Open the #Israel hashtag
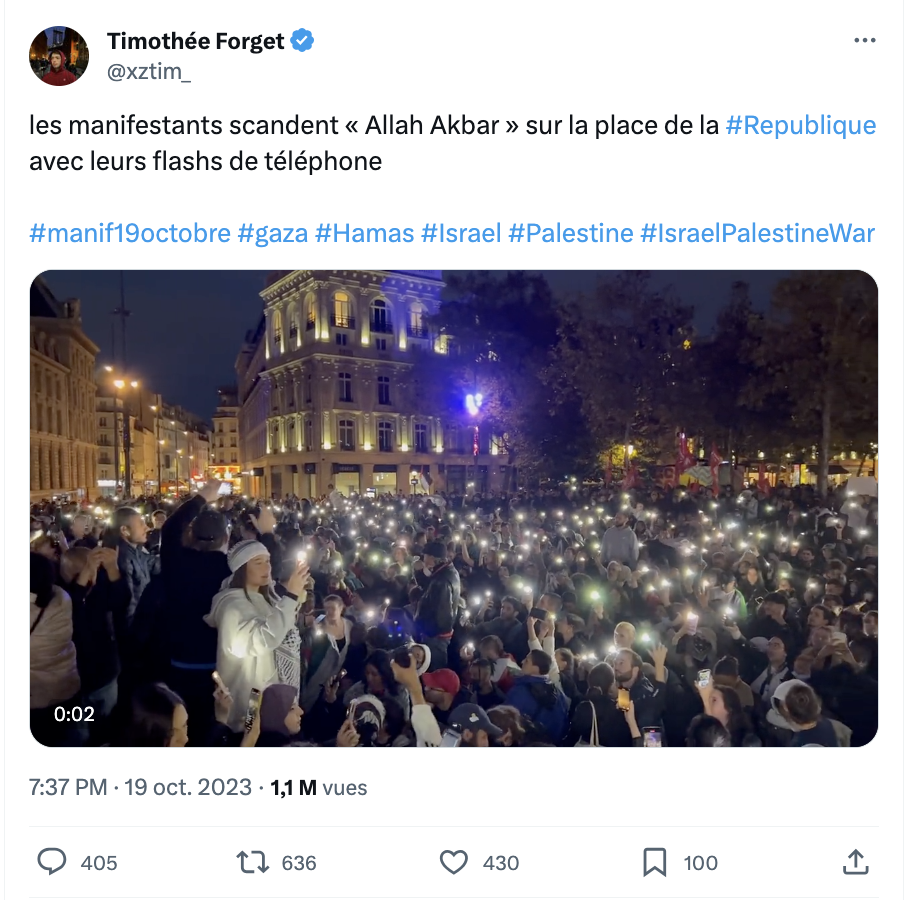This screenshot has width=908, height=900. coord(461,233)
